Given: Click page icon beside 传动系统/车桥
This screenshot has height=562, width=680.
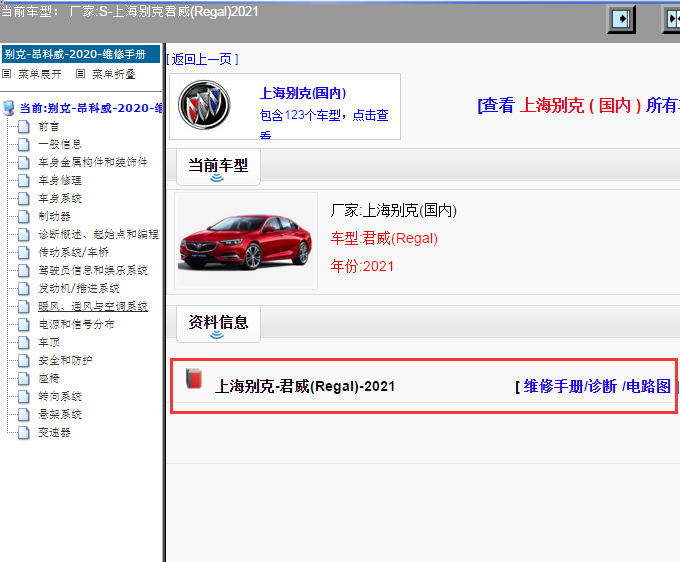Looking at the screenshot, I should 23,252.
